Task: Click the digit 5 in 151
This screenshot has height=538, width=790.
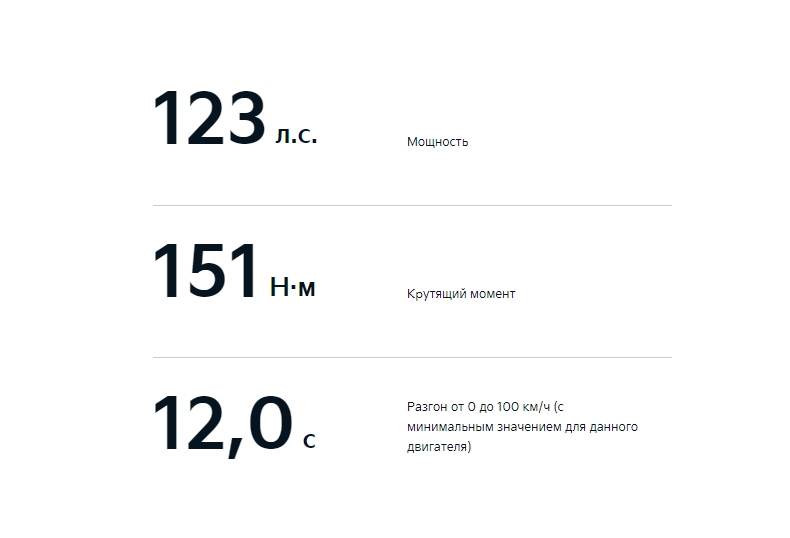Action: (206, 271)
